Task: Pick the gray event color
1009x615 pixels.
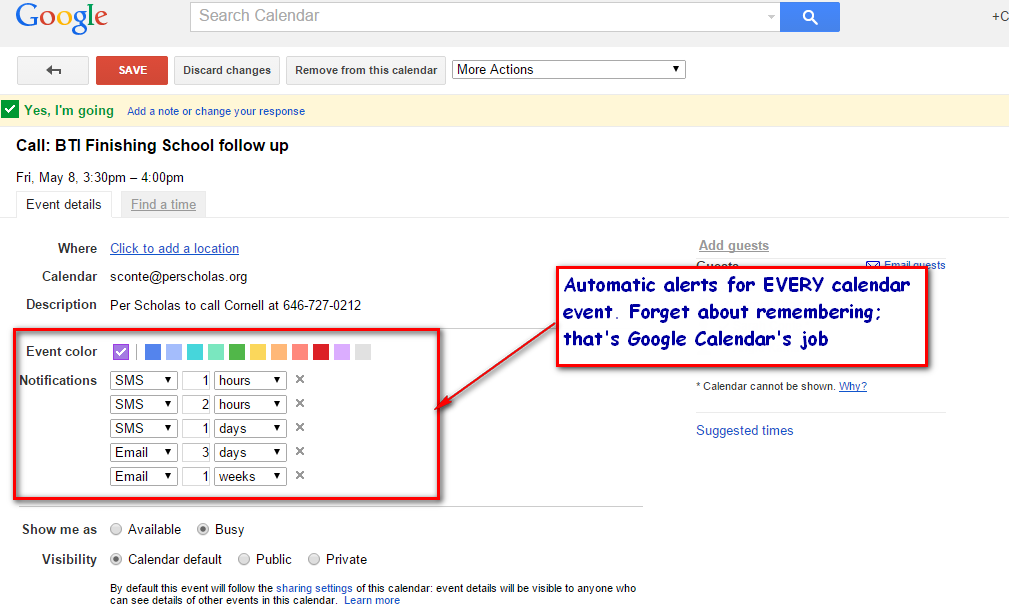Action: point(363,352)
